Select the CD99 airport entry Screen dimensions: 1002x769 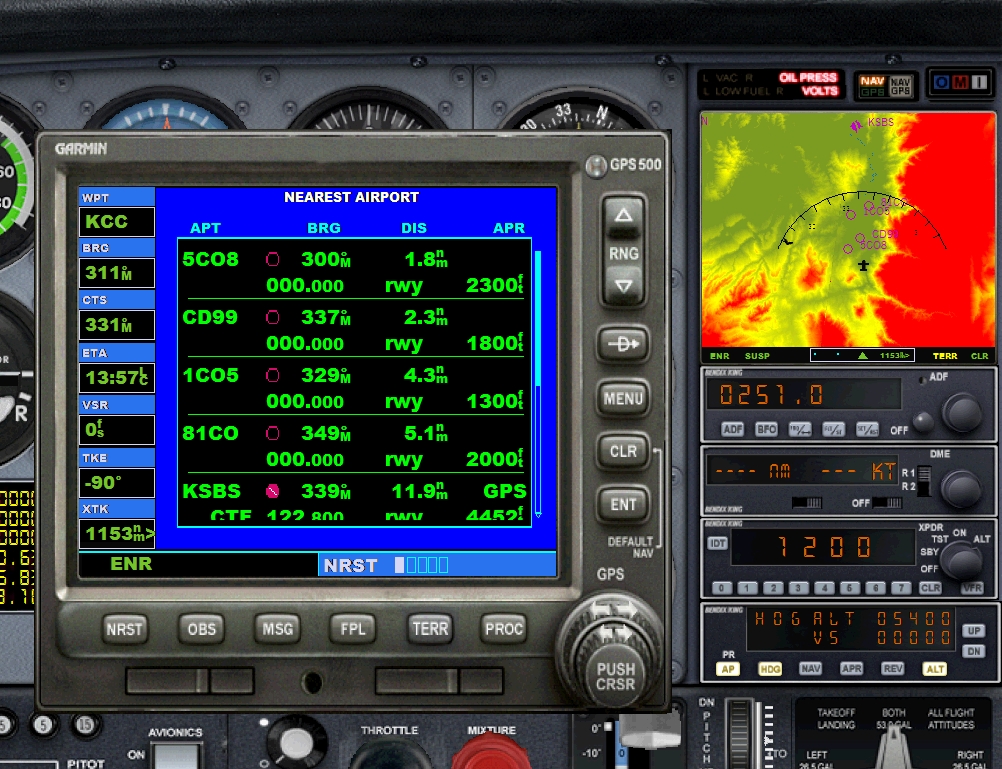click(354, 330)
